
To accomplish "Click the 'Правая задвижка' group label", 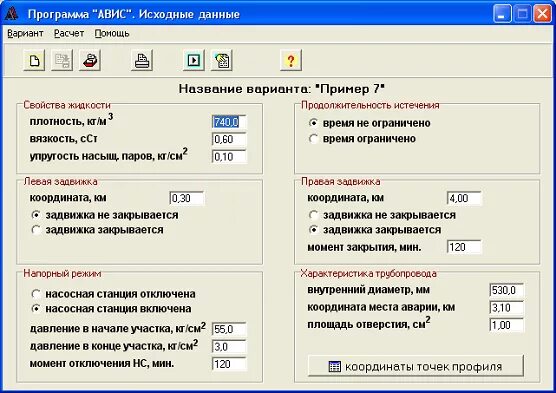I will (340, 181).
